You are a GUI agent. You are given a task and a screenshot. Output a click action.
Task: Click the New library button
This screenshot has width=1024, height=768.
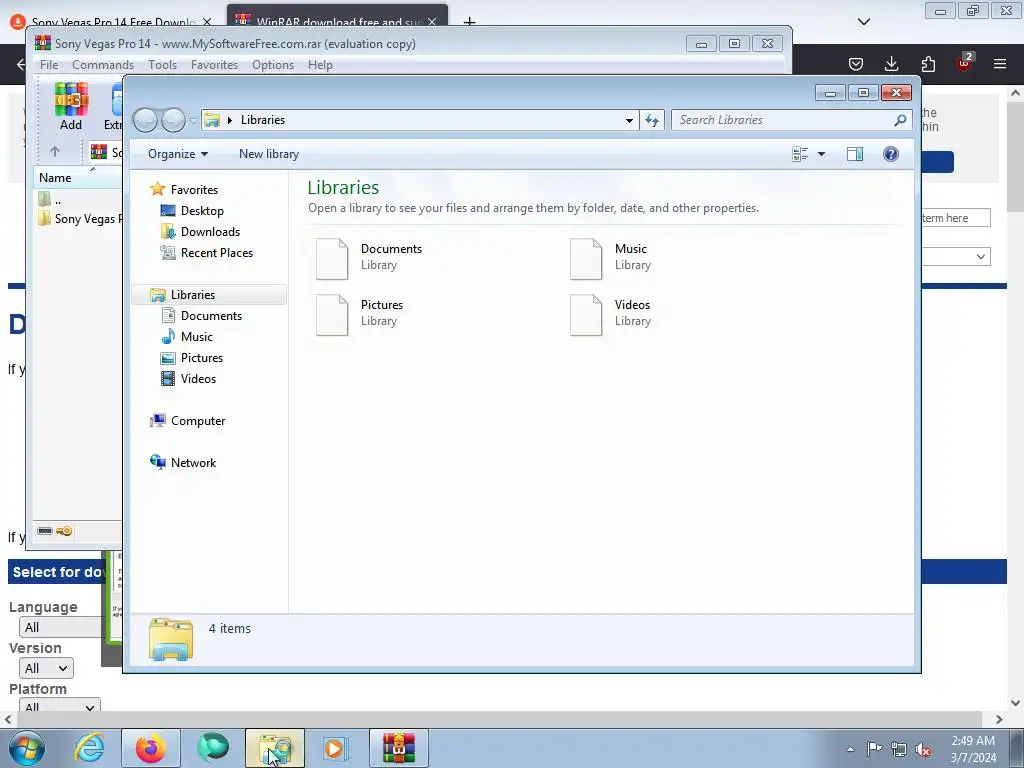pos(269,154)
